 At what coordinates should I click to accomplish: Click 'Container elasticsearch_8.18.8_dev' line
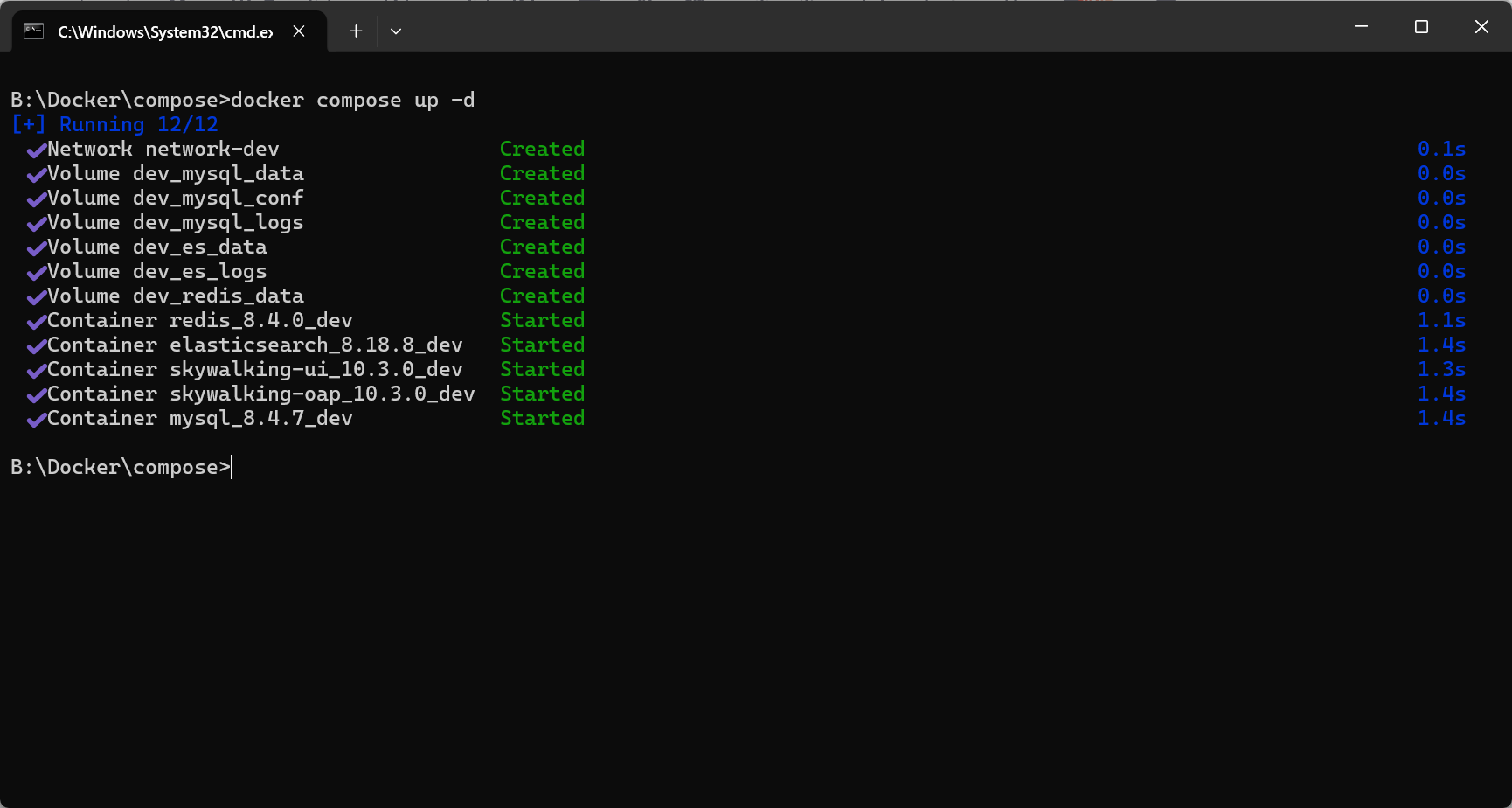(255, 345)
